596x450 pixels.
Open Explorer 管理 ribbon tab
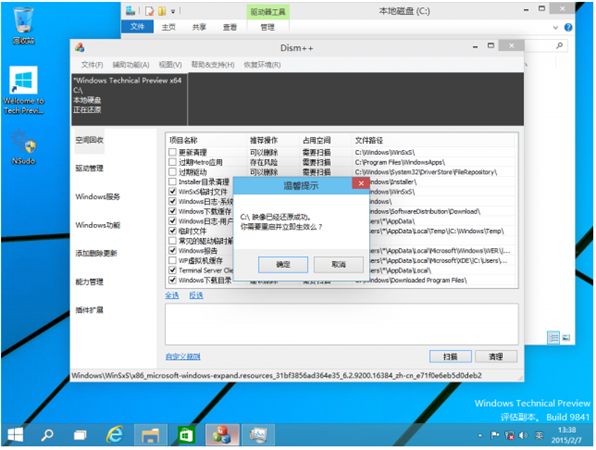[x=268, y=27]
